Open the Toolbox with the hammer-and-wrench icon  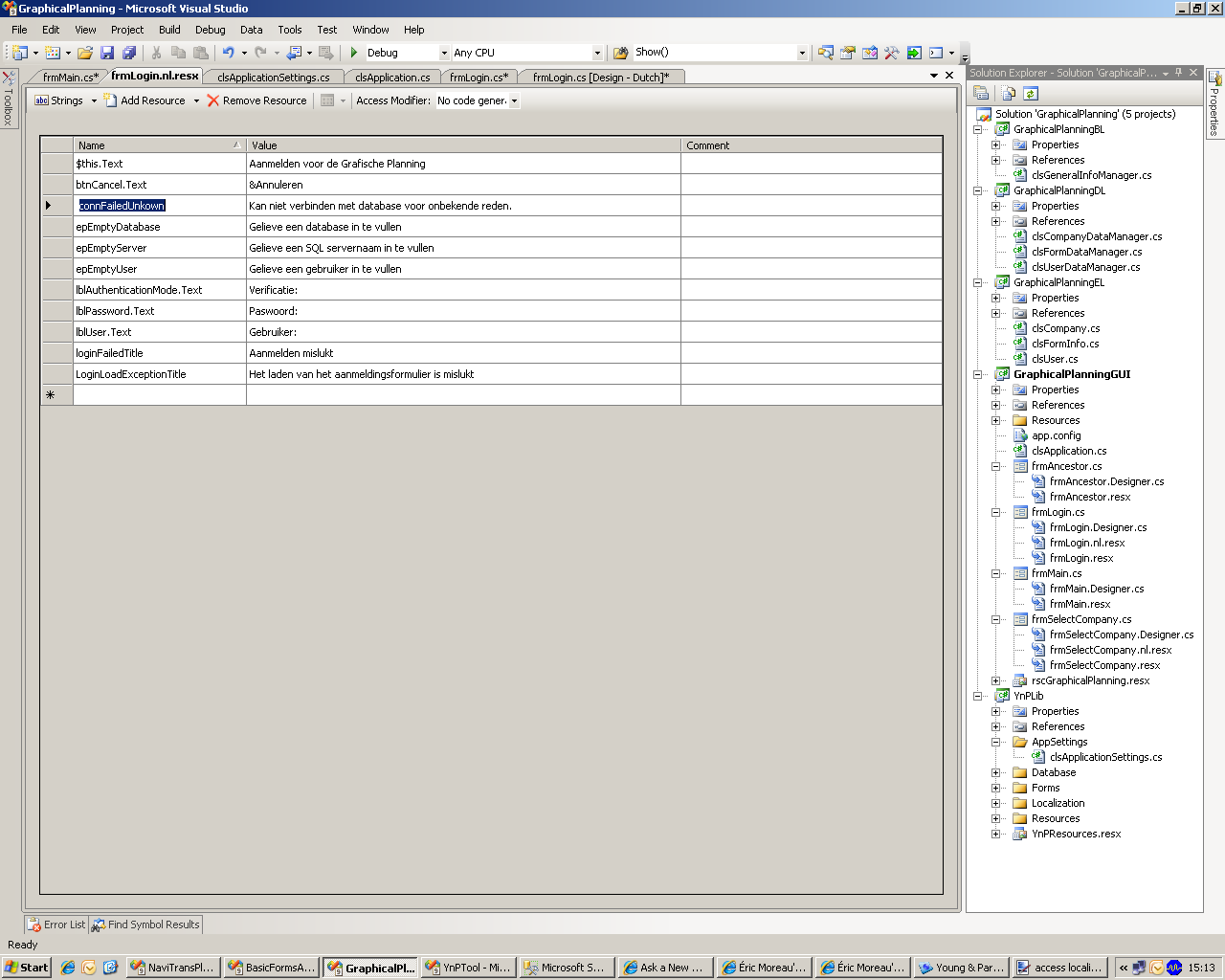click(x=891, y=53)
